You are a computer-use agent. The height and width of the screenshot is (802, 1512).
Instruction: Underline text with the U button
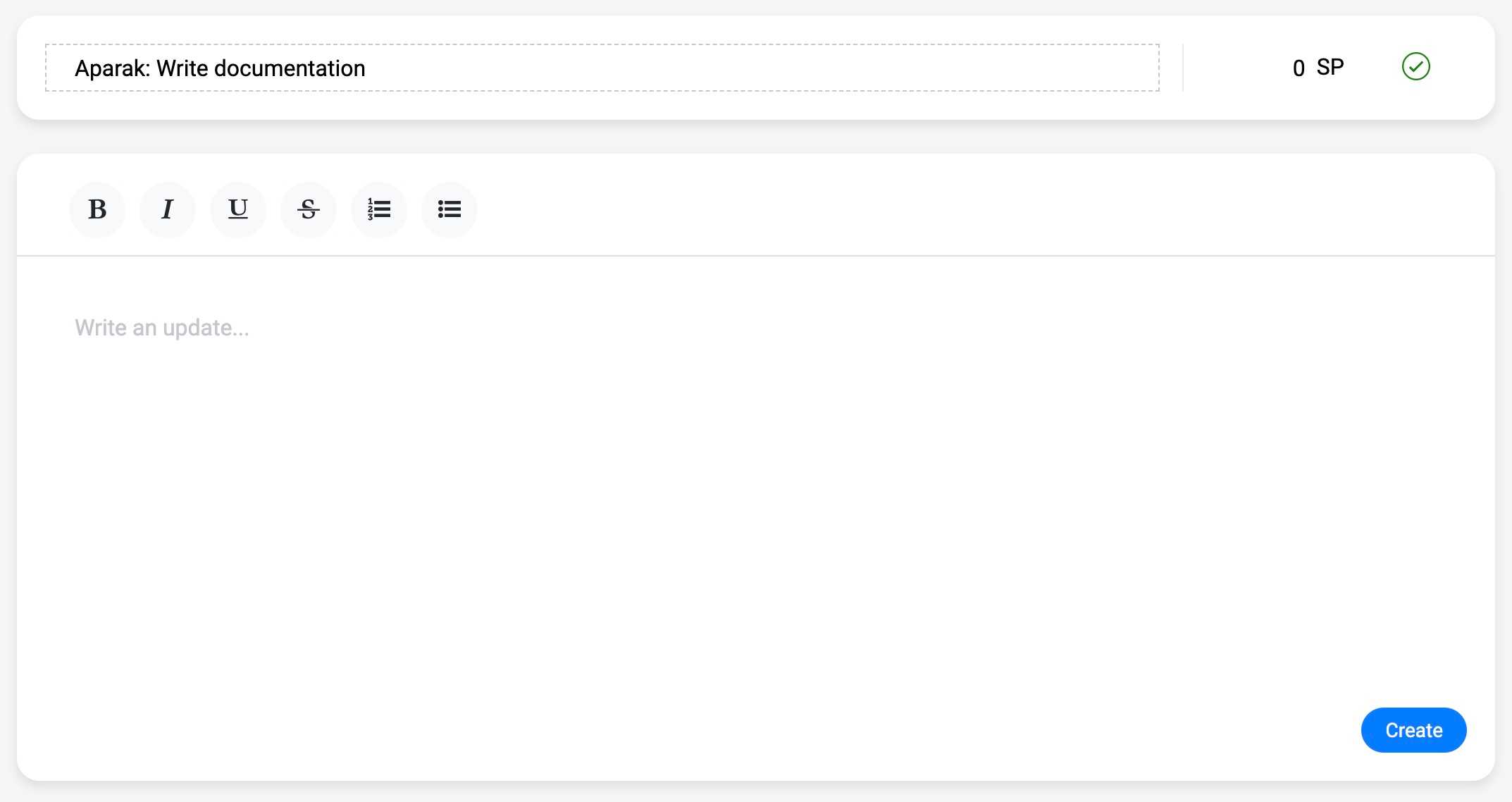(238, 209)
